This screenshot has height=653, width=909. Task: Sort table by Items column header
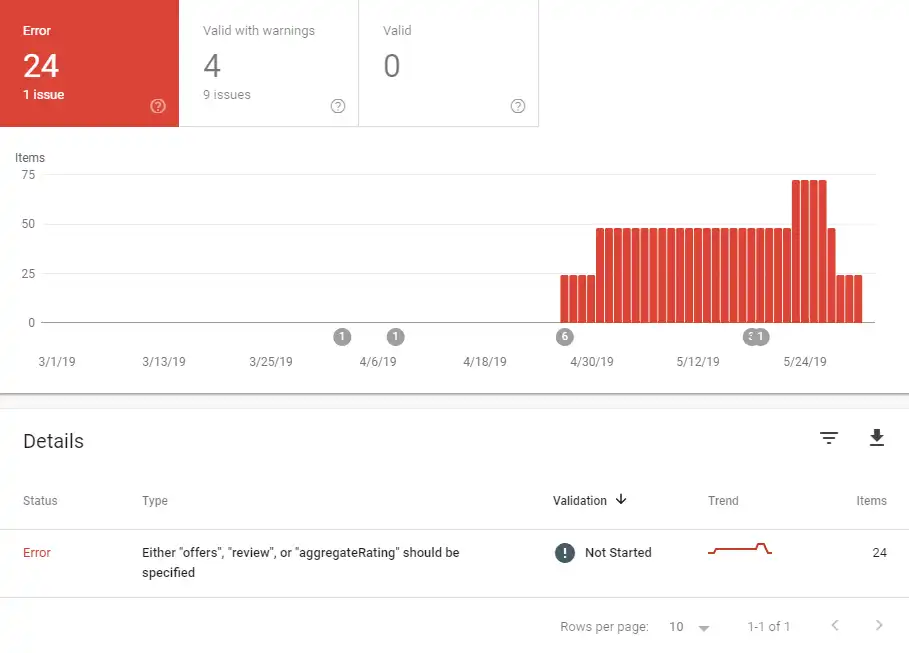871,500
